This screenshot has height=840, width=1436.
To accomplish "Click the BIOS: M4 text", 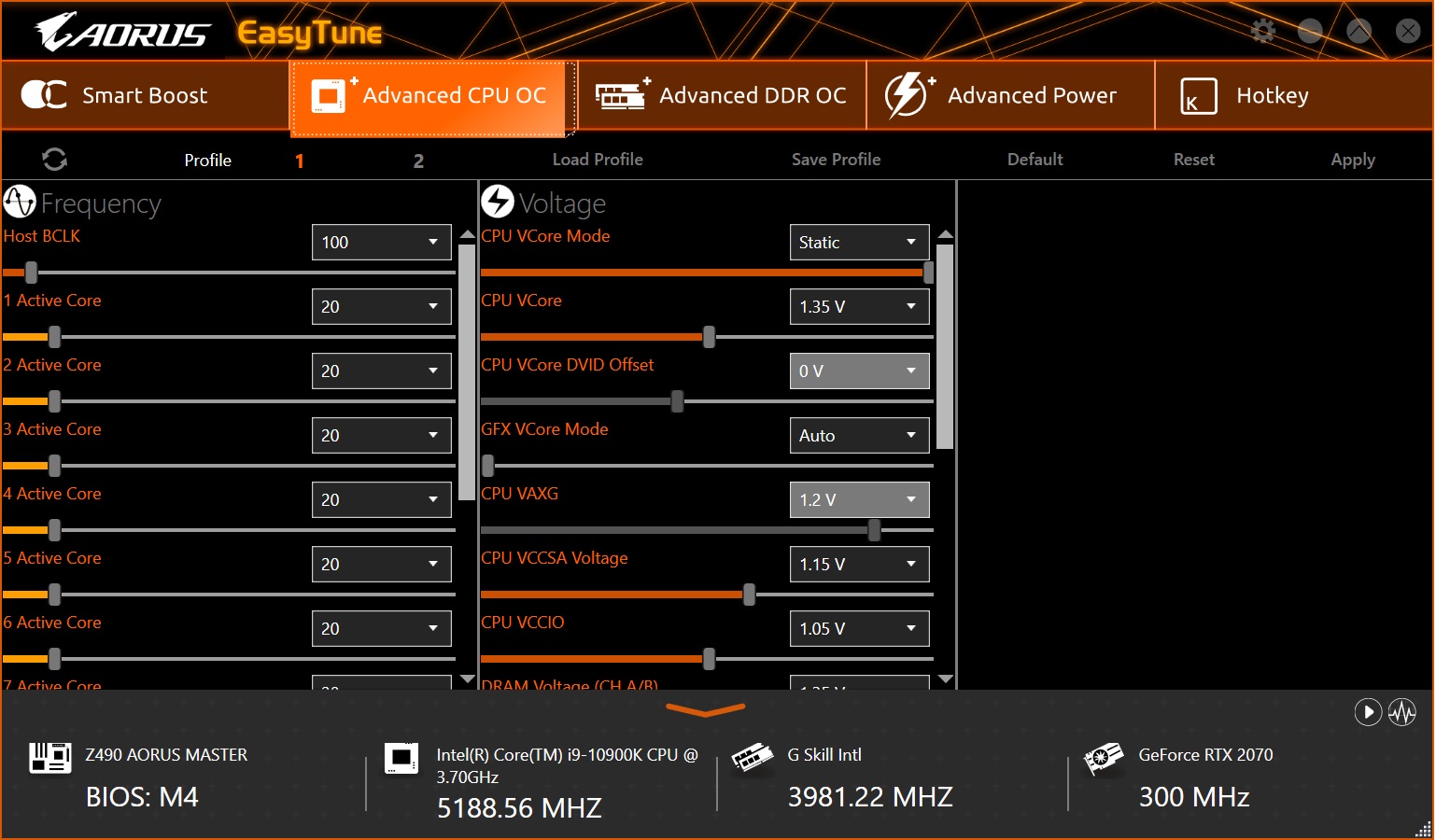I will [x=142, y=797].
